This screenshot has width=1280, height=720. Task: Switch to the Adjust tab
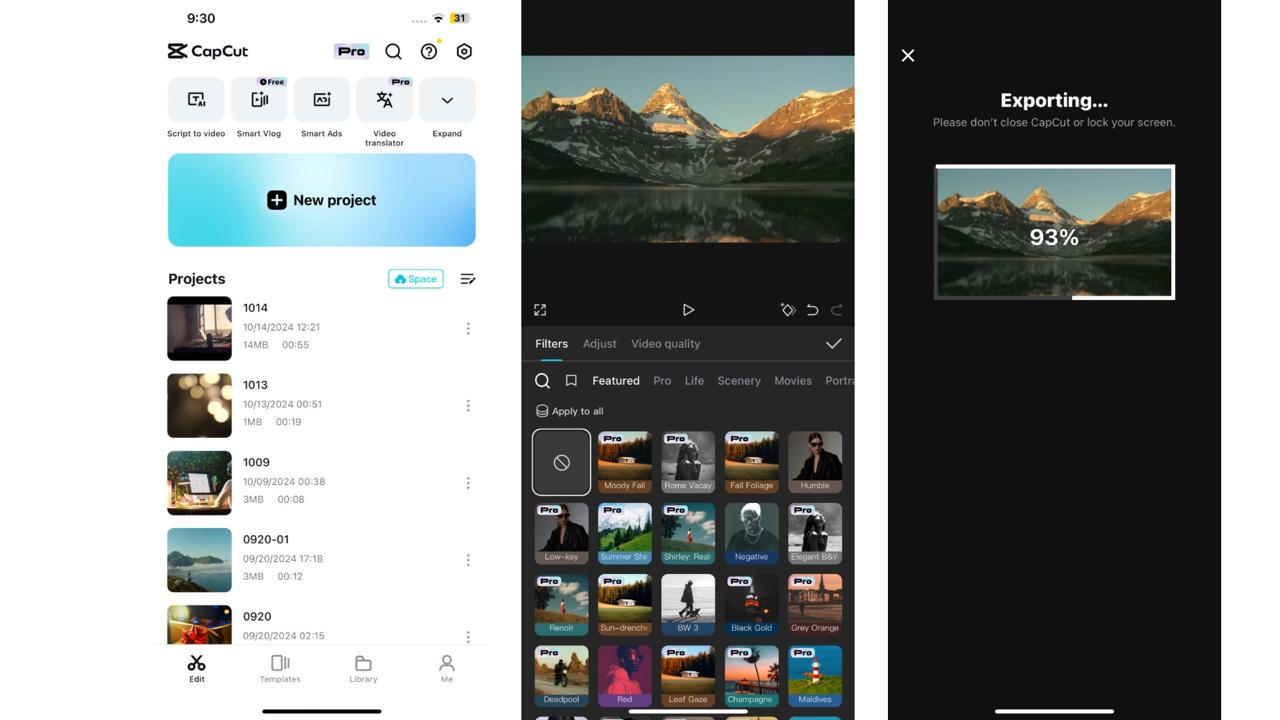coord(599,343)
